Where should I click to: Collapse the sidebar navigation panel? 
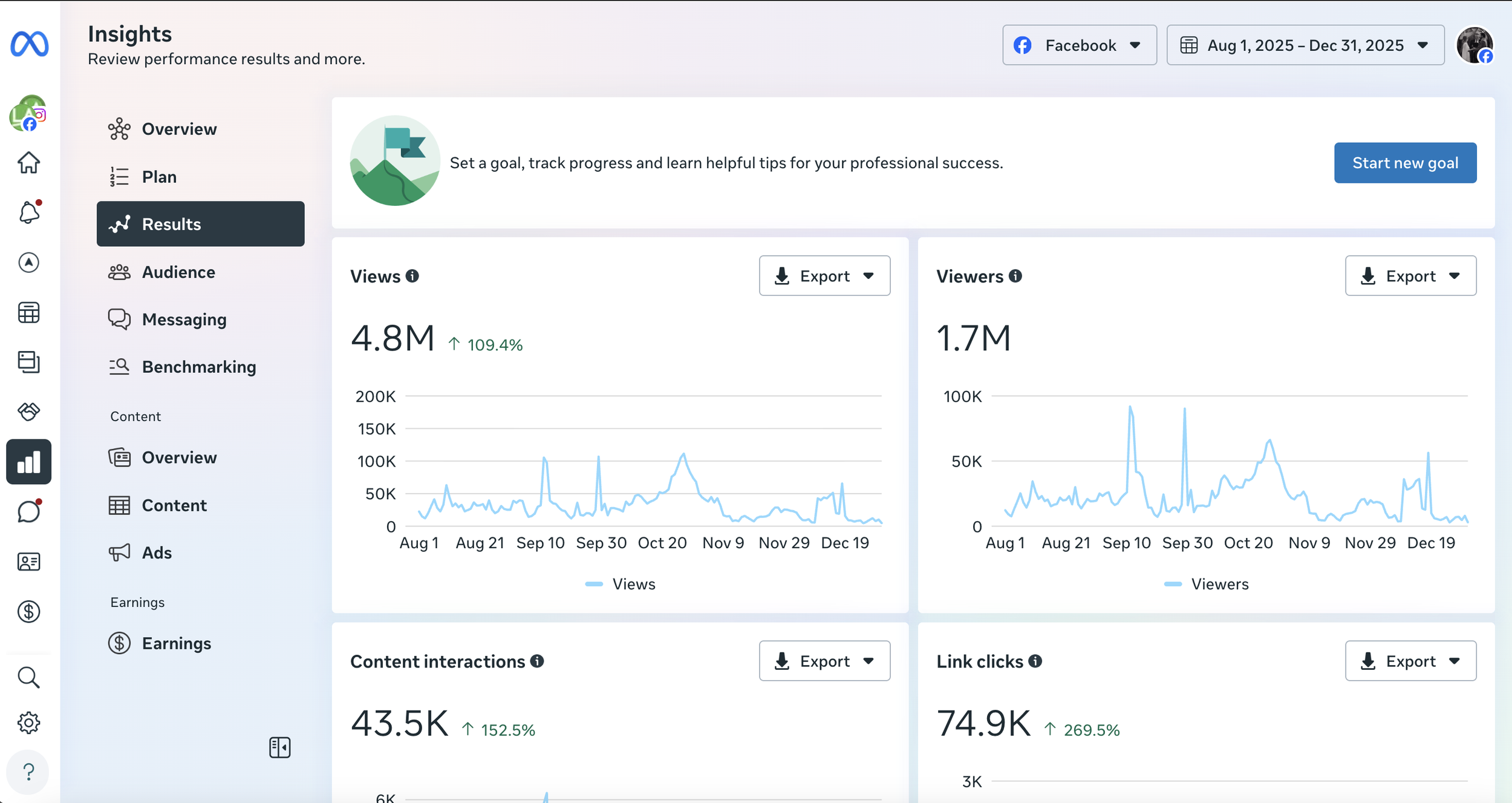click(x=279, y=747)
